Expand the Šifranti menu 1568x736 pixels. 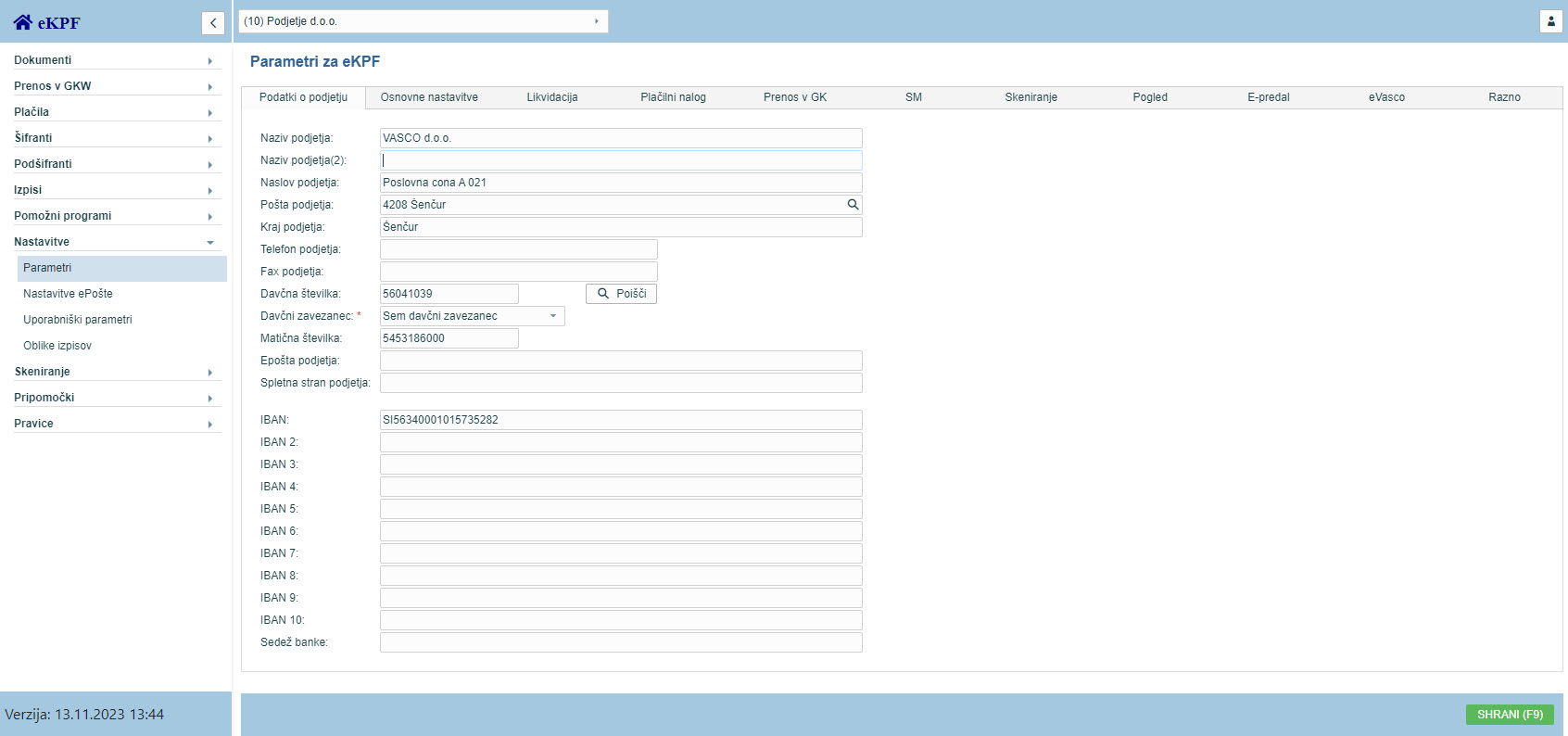coord(118,138)
